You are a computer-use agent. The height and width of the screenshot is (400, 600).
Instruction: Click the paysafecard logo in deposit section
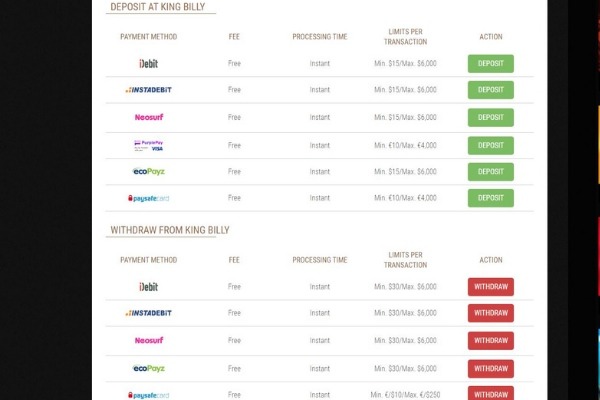click(x=148, y=198)
